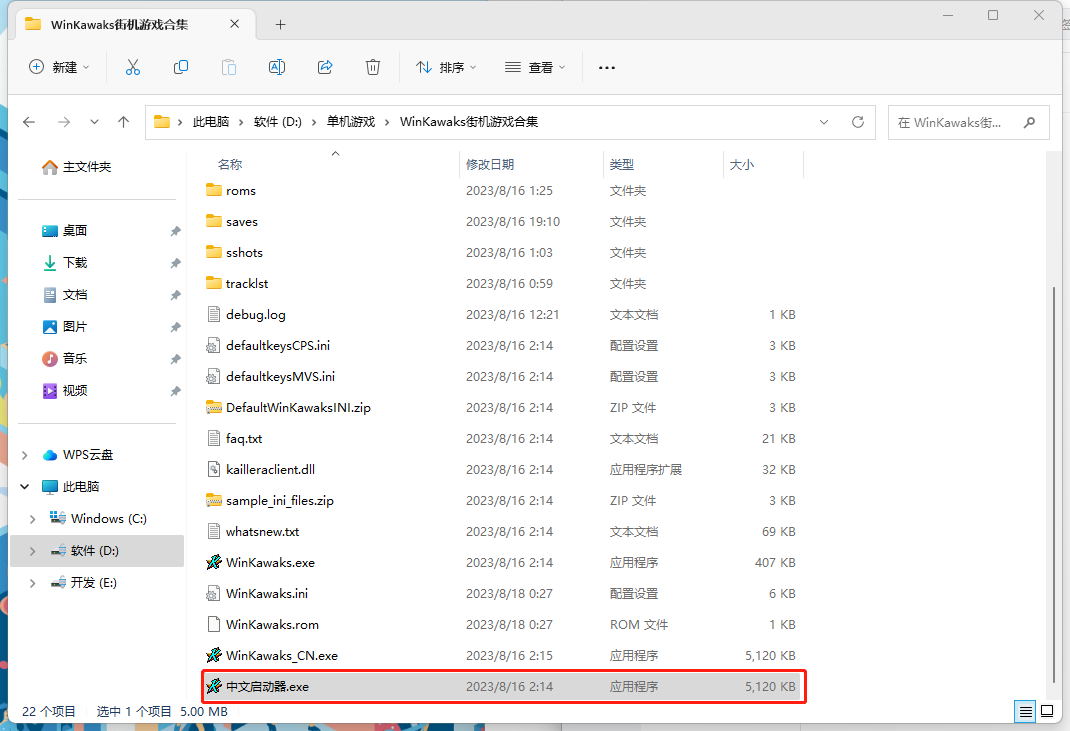
Task: Go up one folder level arrow
Action: pyautogui.click(x=124, y=122)
